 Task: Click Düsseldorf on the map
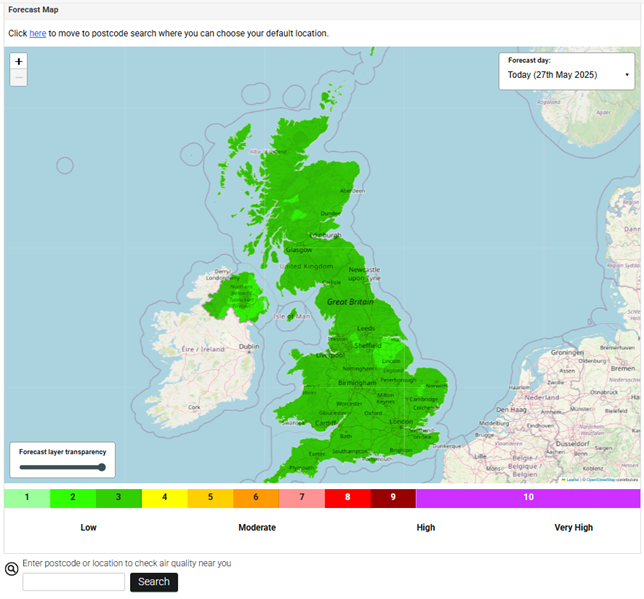(572, 444)
